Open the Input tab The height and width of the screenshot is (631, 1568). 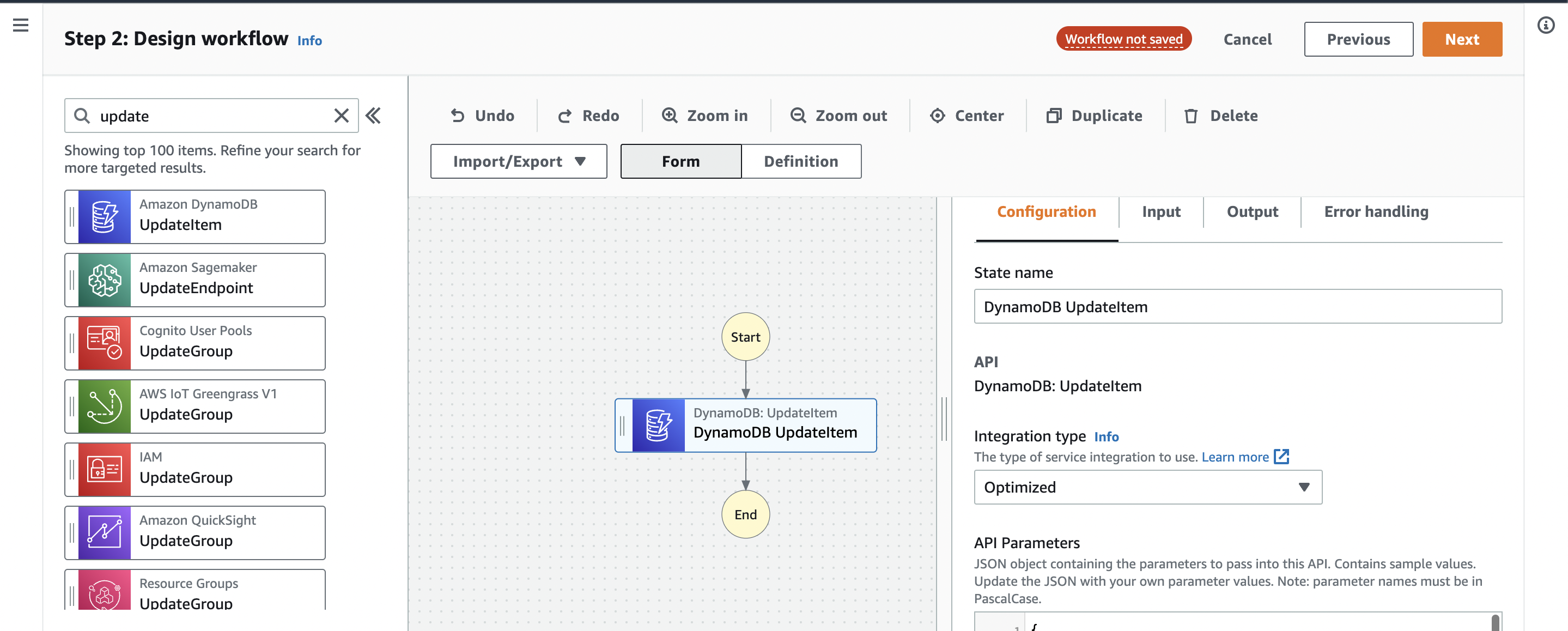[x=1161, y=212]
